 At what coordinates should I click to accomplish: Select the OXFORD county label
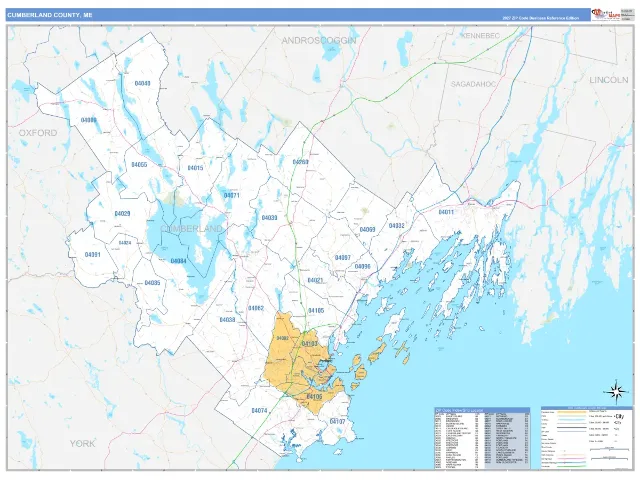38,133
